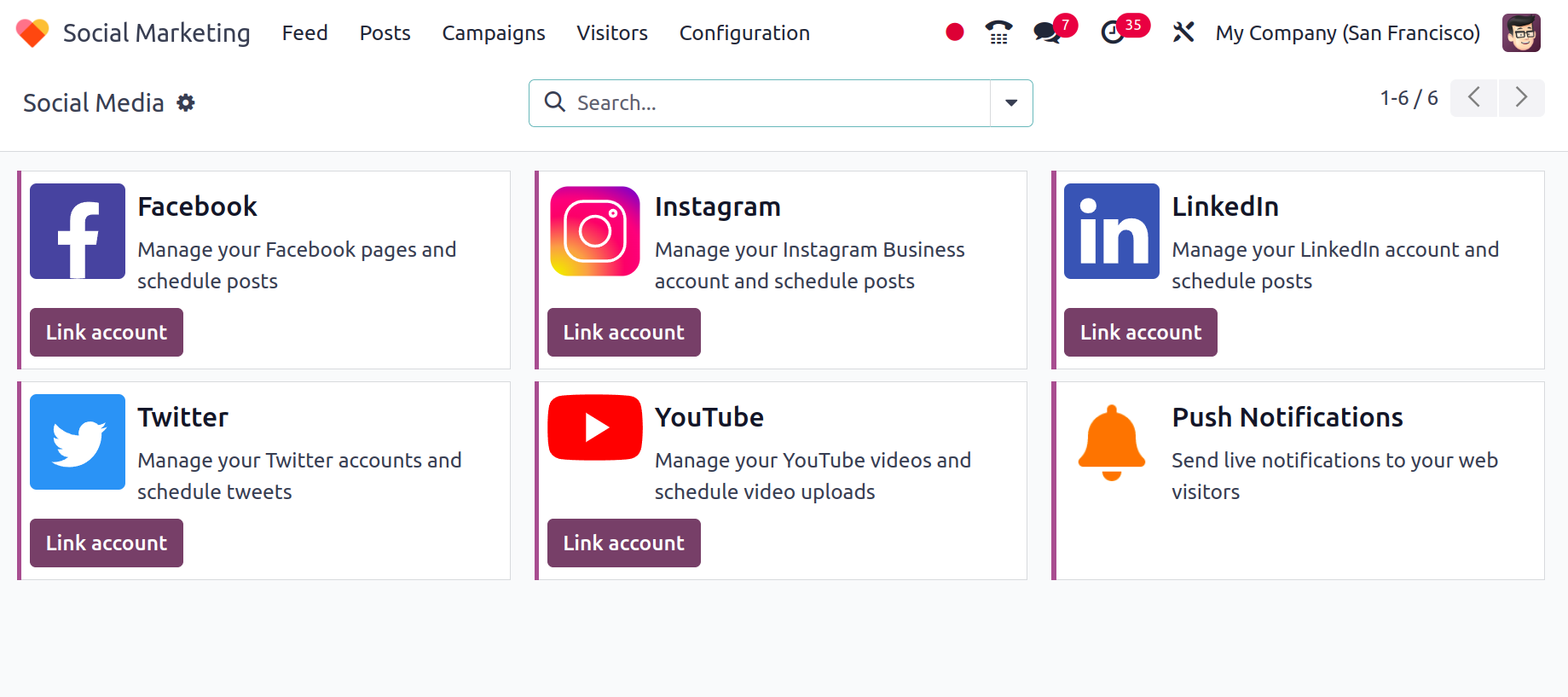
Task: Expand the search options dropdown arrow
Action: pos(1011,103)
